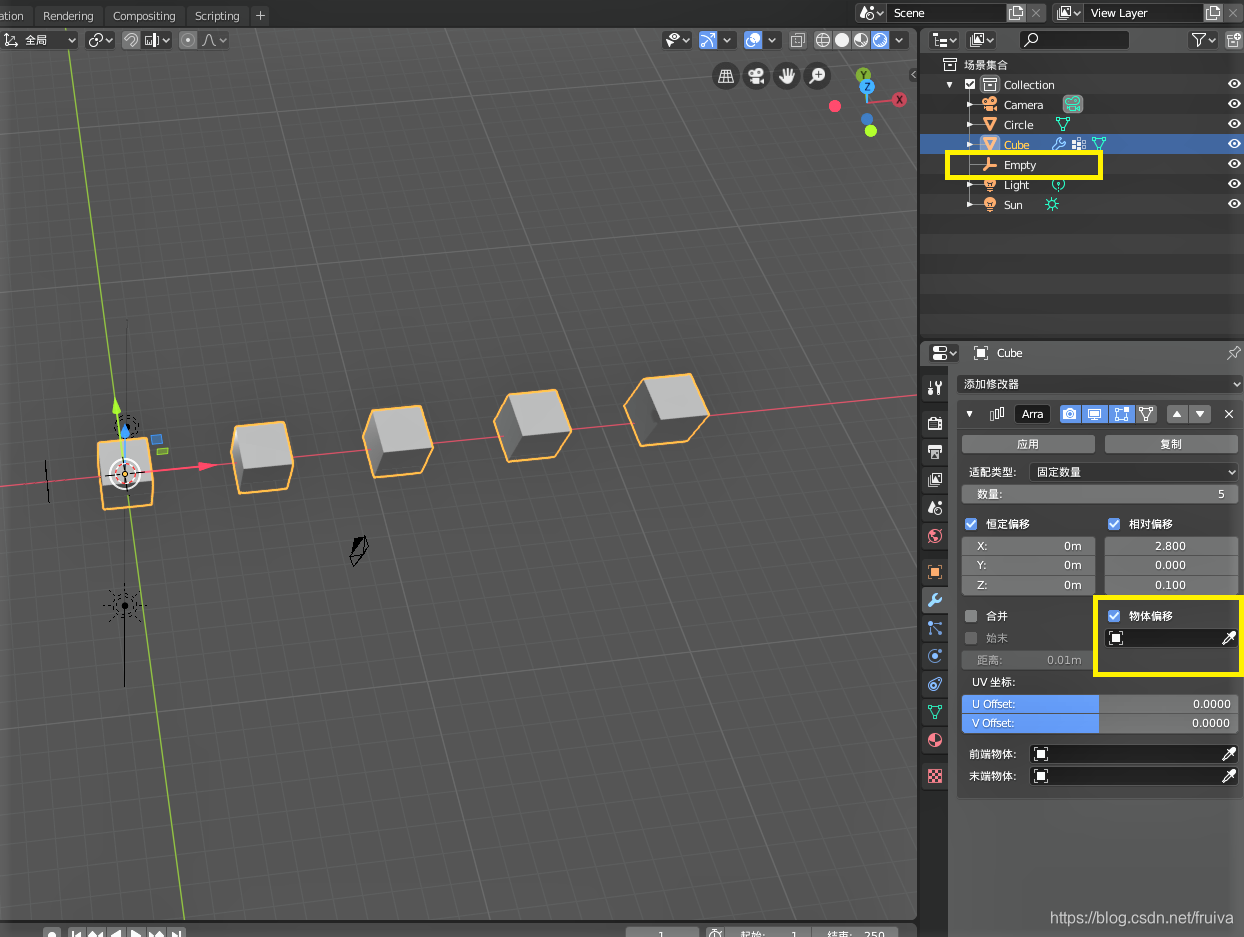Open the Object Data mesh tab
Screen dimensions: 1244x937
[x=935, y=712]
